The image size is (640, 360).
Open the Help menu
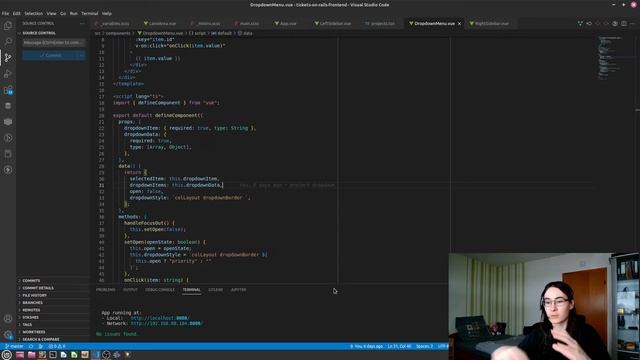point(107,13)
